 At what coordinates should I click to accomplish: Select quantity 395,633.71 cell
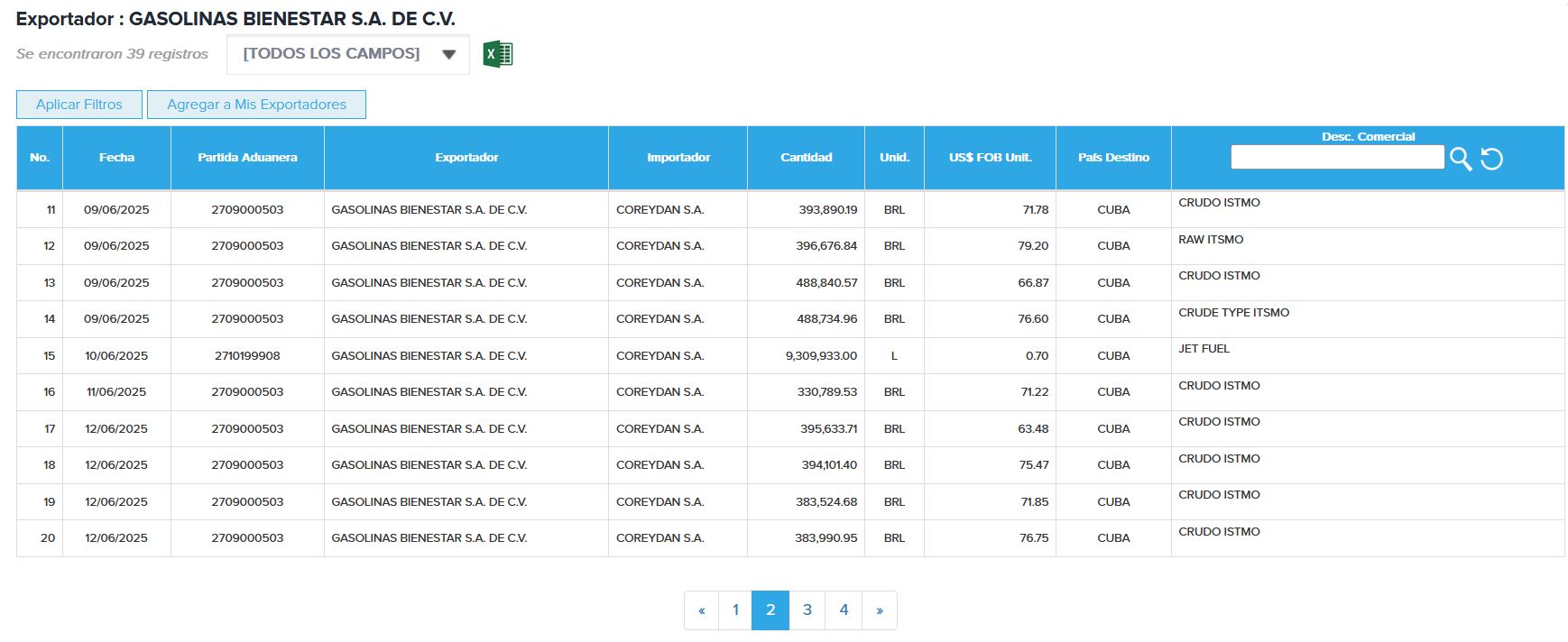pyautogui.click(x=806, y=429)
